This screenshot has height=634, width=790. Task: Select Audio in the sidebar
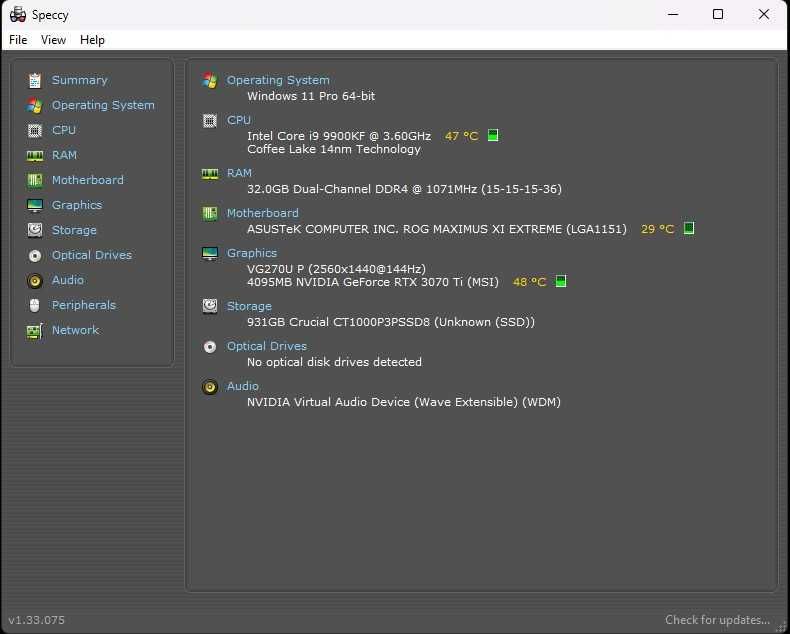pyautogui.click(x=68, y=280)
